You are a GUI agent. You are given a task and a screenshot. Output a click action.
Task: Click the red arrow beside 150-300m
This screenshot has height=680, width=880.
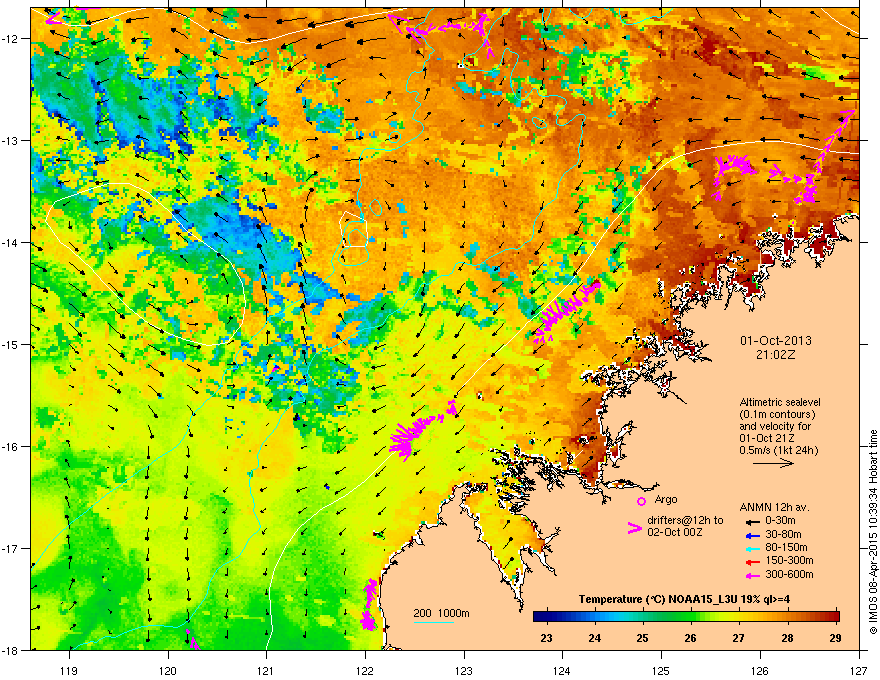pyautogui.click(x=752, y=562)
